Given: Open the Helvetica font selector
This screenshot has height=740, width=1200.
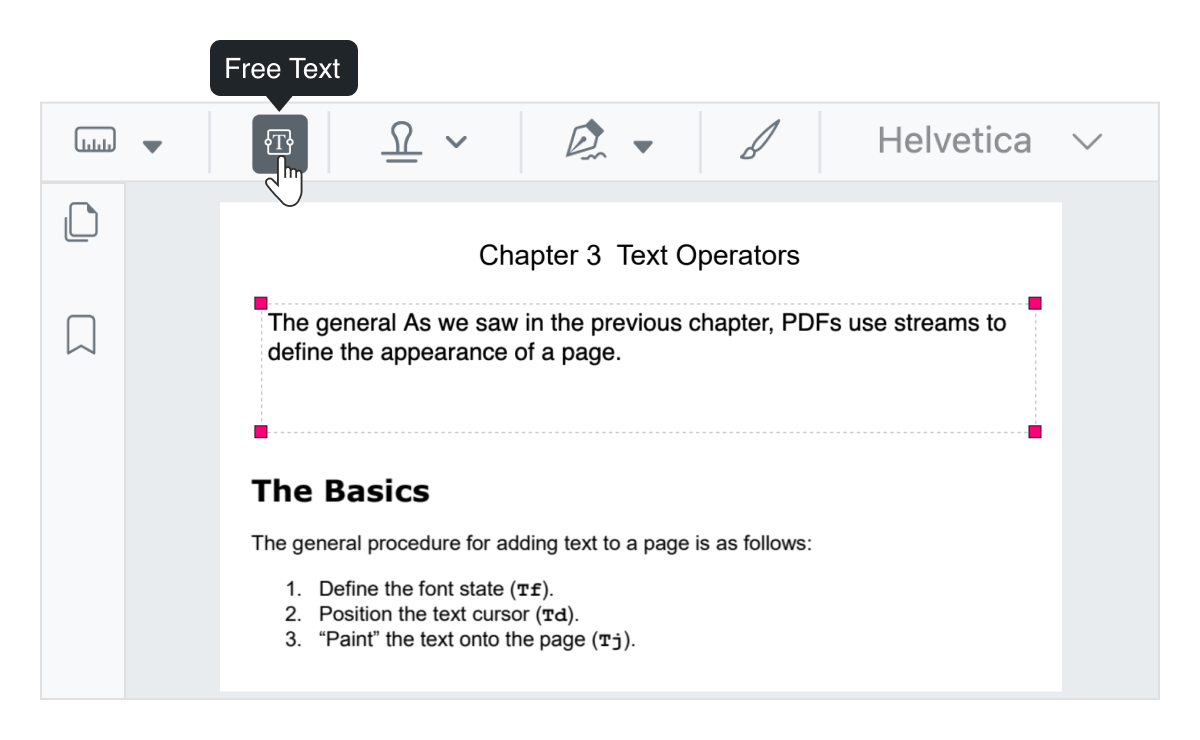Looking at the screenshot, I should (1088, 141).
